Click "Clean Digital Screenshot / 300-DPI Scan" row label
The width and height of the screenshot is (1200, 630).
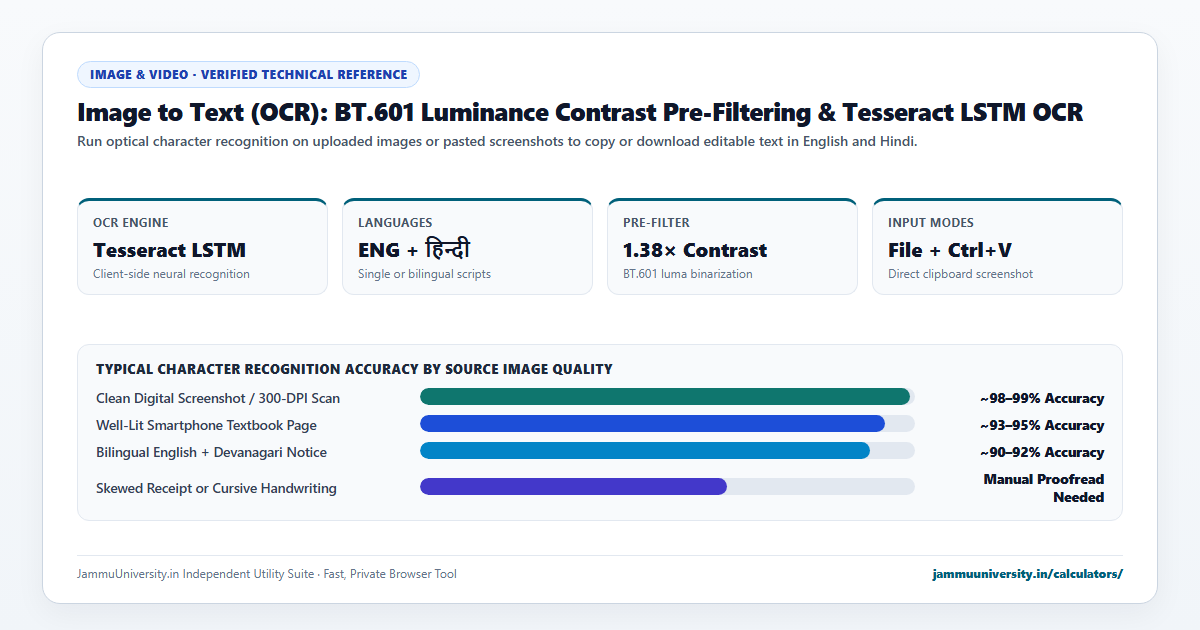218,398
